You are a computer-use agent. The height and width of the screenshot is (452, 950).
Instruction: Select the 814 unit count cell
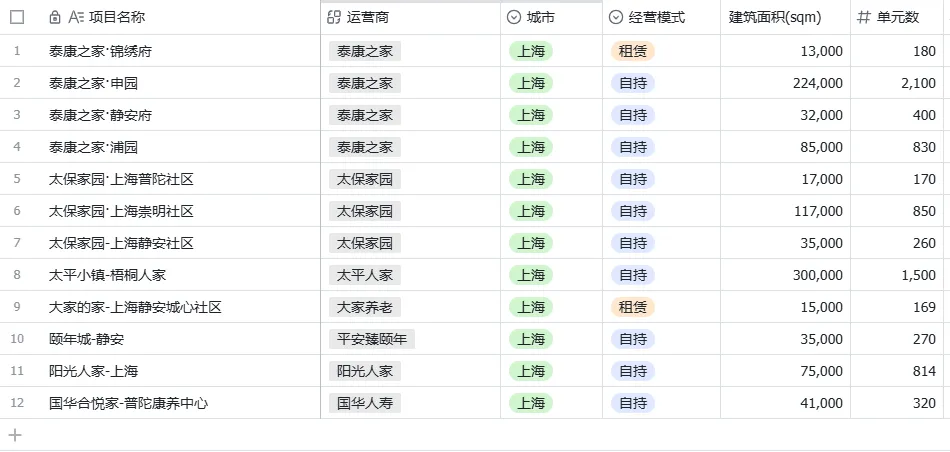coord(897,371)
